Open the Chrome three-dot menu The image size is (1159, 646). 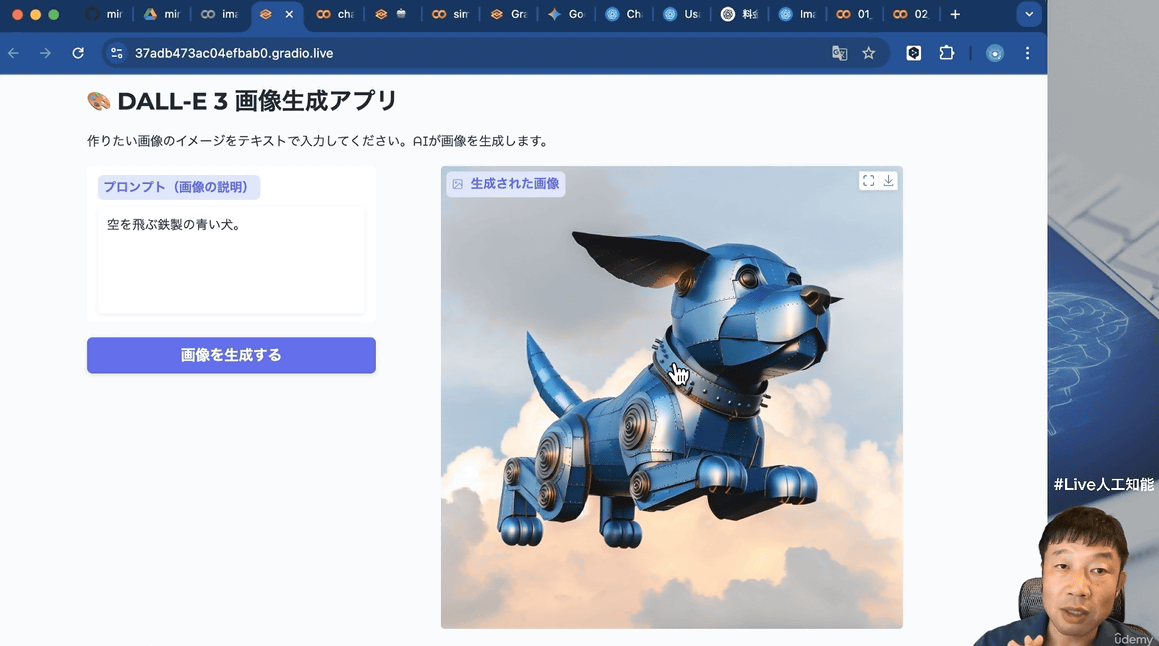click(x=1027, y=53)
